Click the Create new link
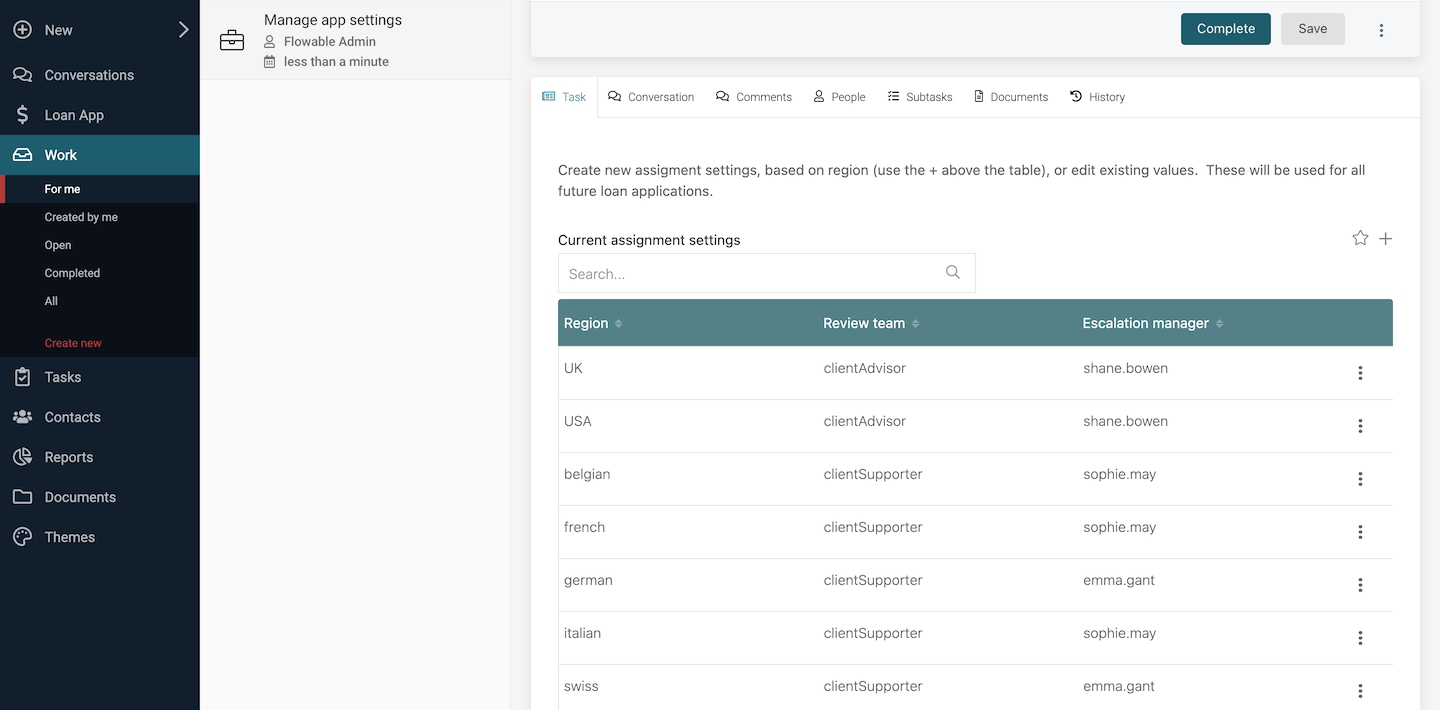The image size is (1440, 710). 73,343
